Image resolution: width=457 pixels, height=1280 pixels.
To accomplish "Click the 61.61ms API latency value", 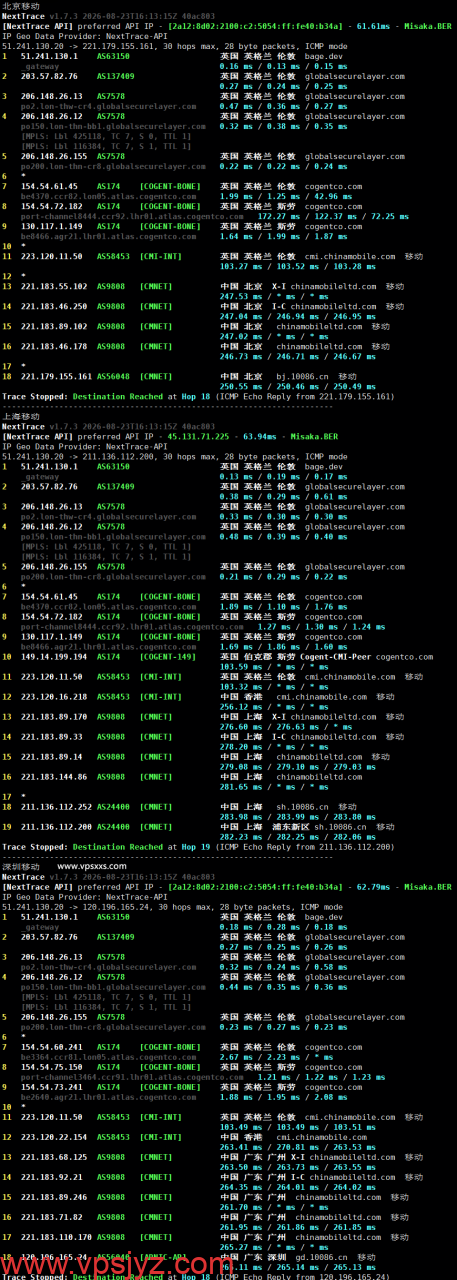I will [x=376, y=26].
